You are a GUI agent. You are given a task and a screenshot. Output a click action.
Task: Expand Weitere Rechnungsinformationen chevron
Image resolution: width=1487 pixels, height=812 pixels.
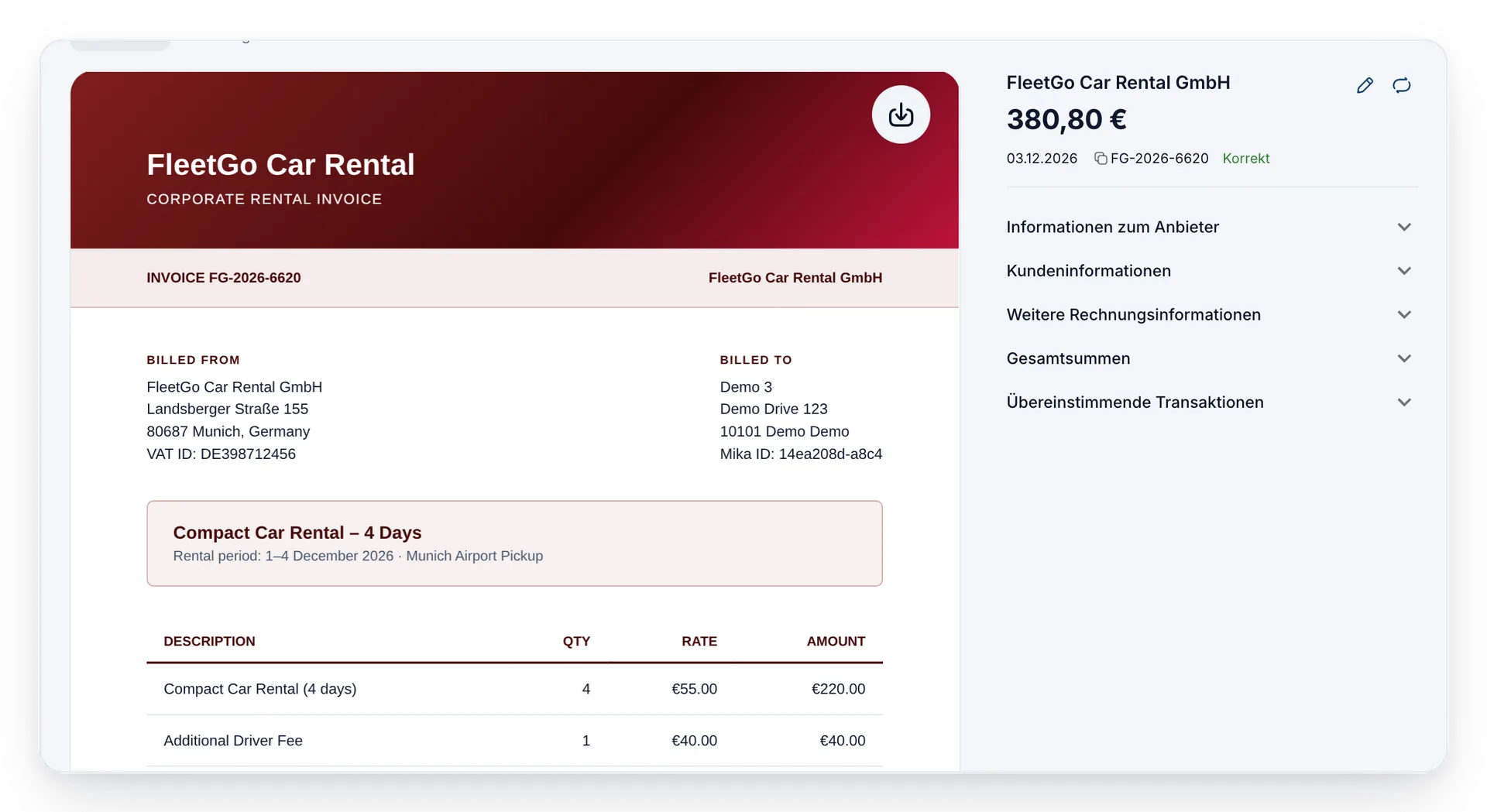(1404, 314)
